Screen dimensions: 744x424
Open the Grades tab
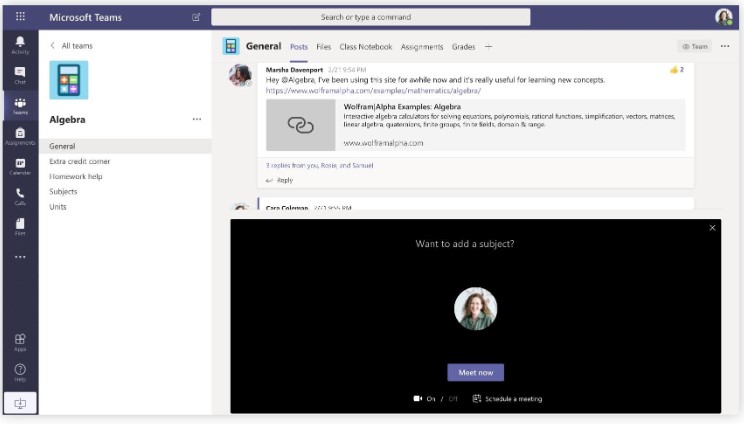pyautogui.click(x=464, y=47)
